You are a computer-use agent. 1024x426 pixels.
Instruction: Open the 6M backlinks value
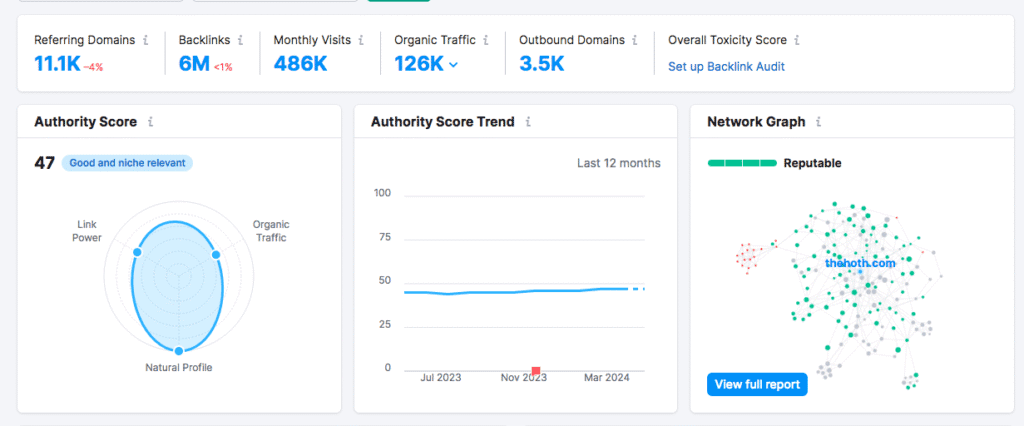pos(193,64)
